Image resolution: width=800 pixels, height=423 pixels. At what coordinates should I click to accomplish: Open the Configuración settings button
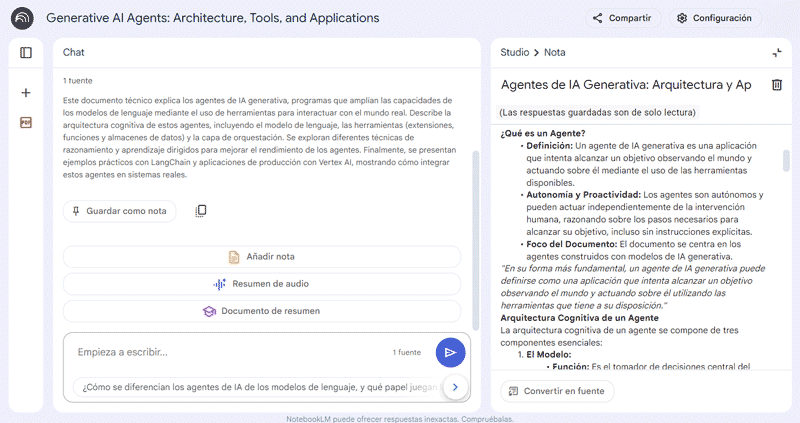[x=716, y=18]
